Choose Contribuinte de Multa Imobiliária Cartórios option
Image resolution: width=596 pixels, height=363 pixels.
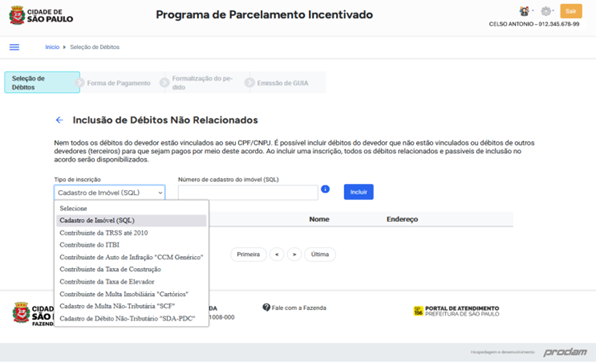pyautogui.click(x=131, y=294)
